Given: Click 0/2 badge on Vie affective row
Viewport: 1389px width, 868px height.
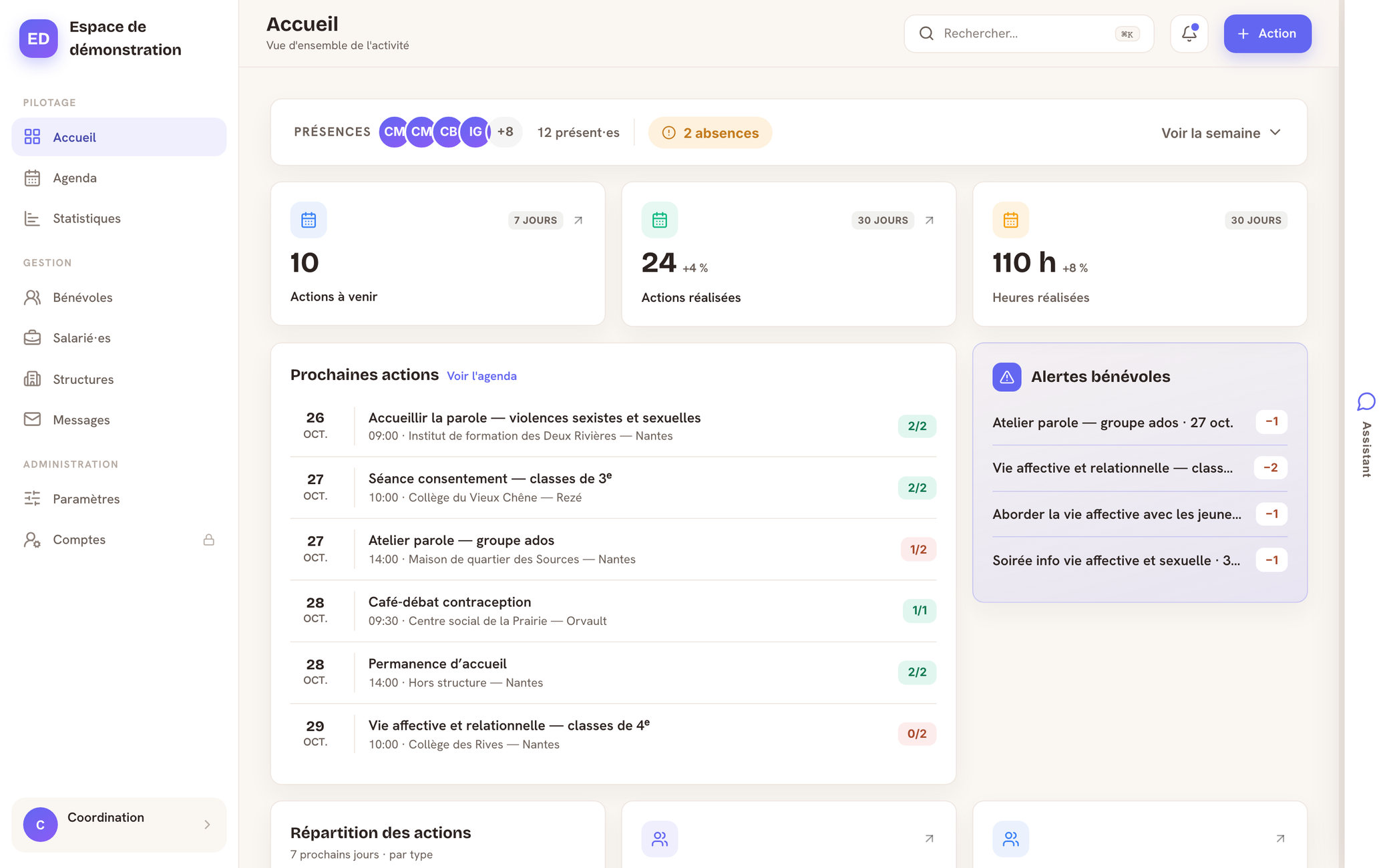Looking at the screenshot, I should [917, 734].
